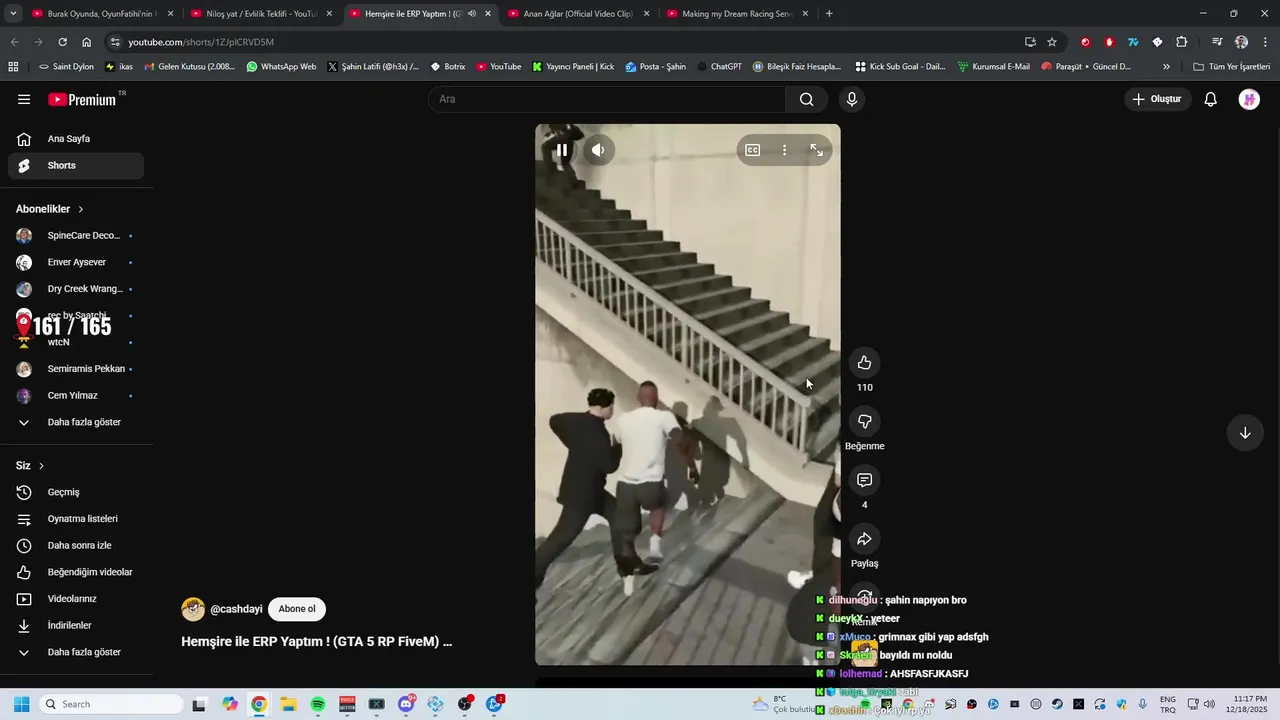
Task: Open the WhatsApp Web bookmark
Action: click(281, 67)
